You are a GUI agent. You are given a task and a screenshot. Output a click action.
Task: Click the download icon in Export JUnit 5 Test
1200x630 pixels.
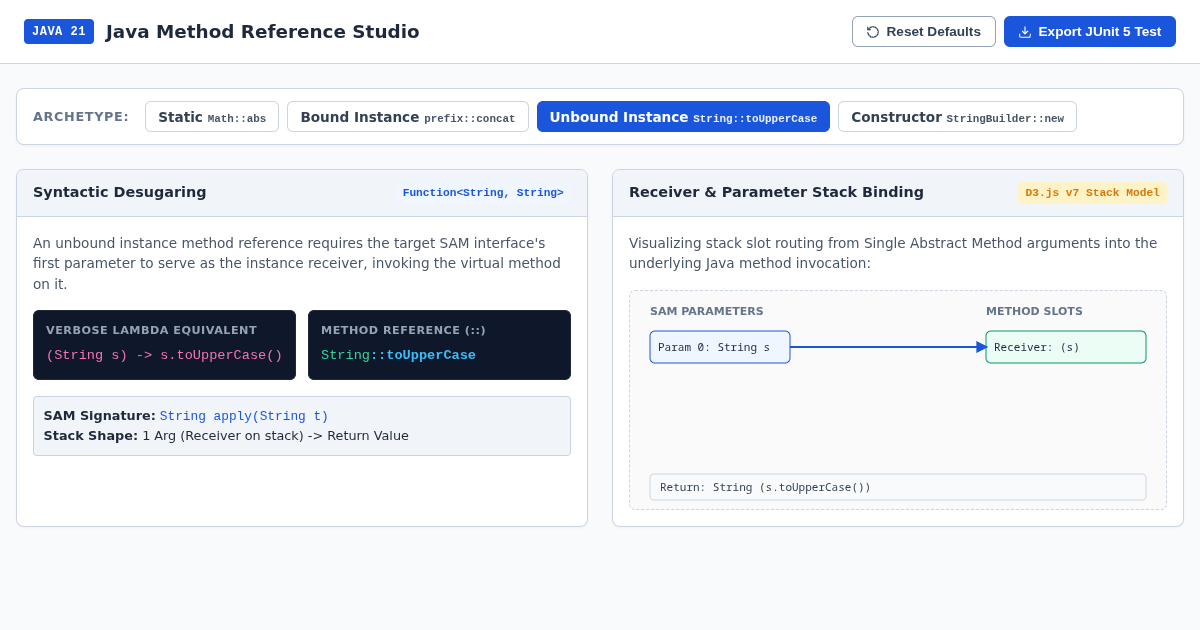[x=1025, y=32]
